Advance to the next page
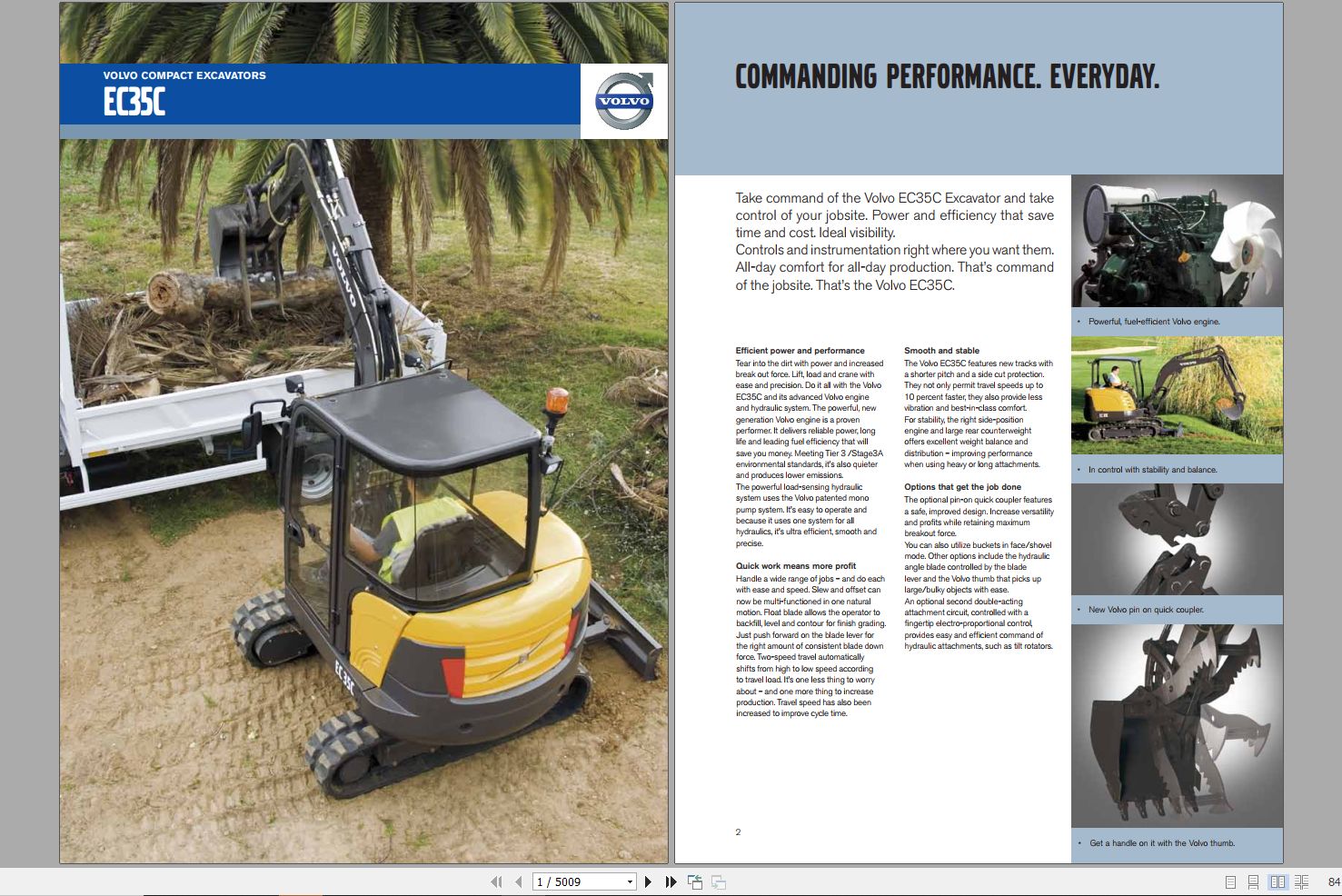 648,881
